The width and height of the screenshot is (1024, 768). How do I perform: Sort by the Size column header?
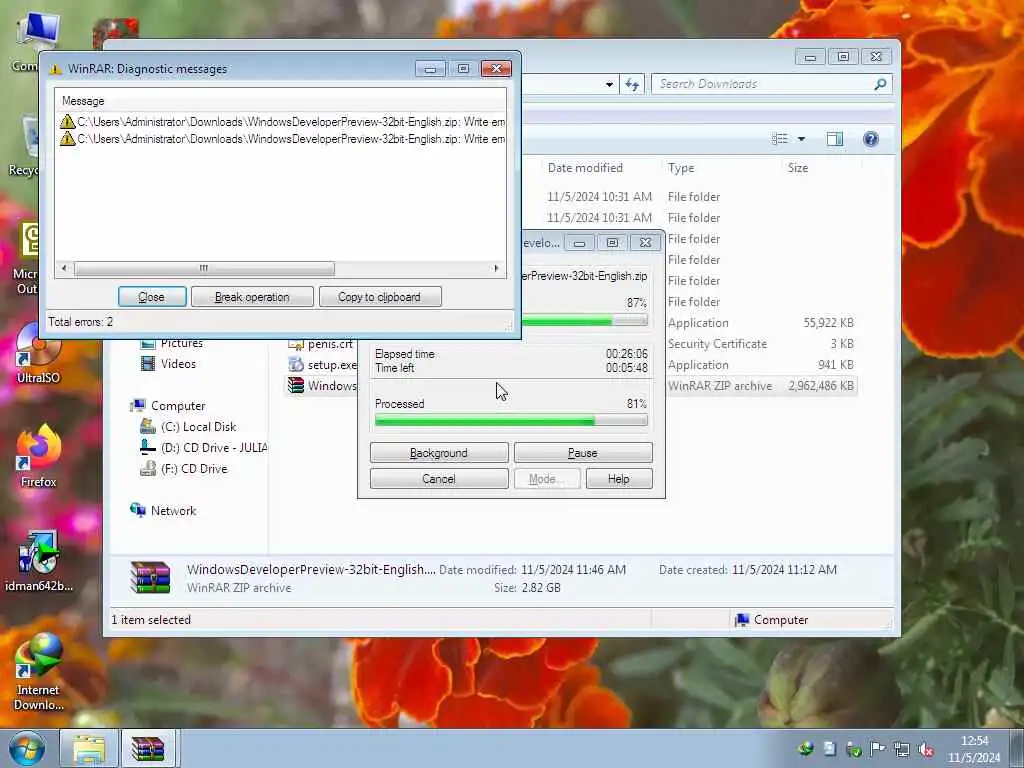[798, 168]
